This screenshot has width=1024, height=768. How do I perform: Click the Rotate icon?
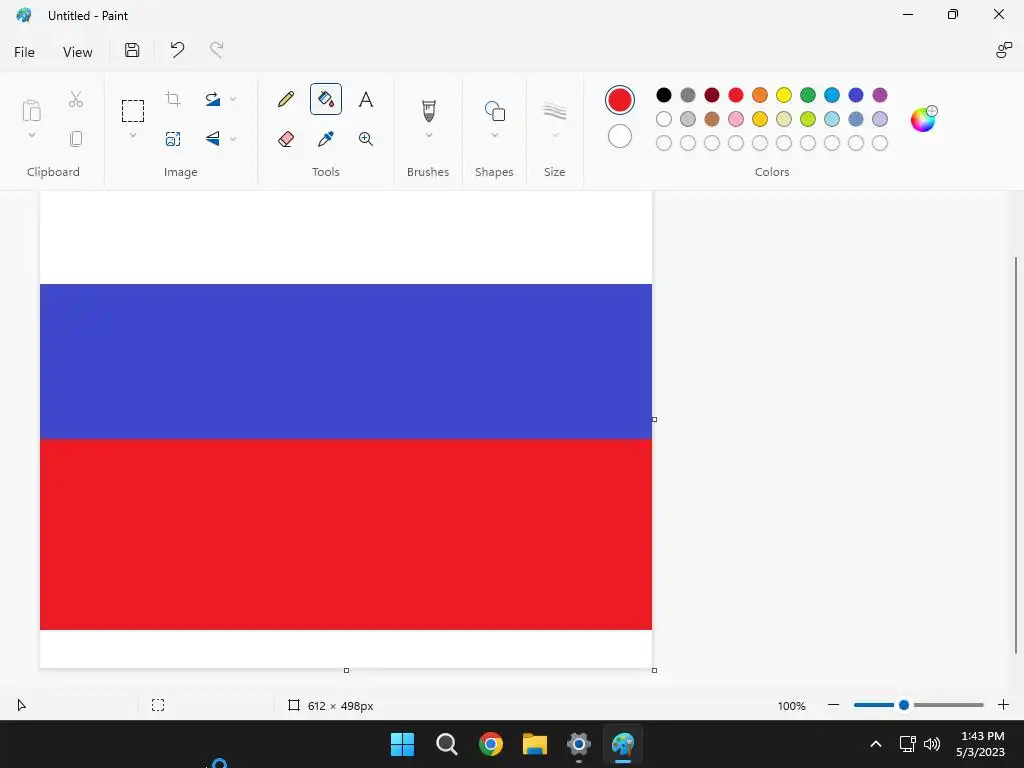[212, 99]
